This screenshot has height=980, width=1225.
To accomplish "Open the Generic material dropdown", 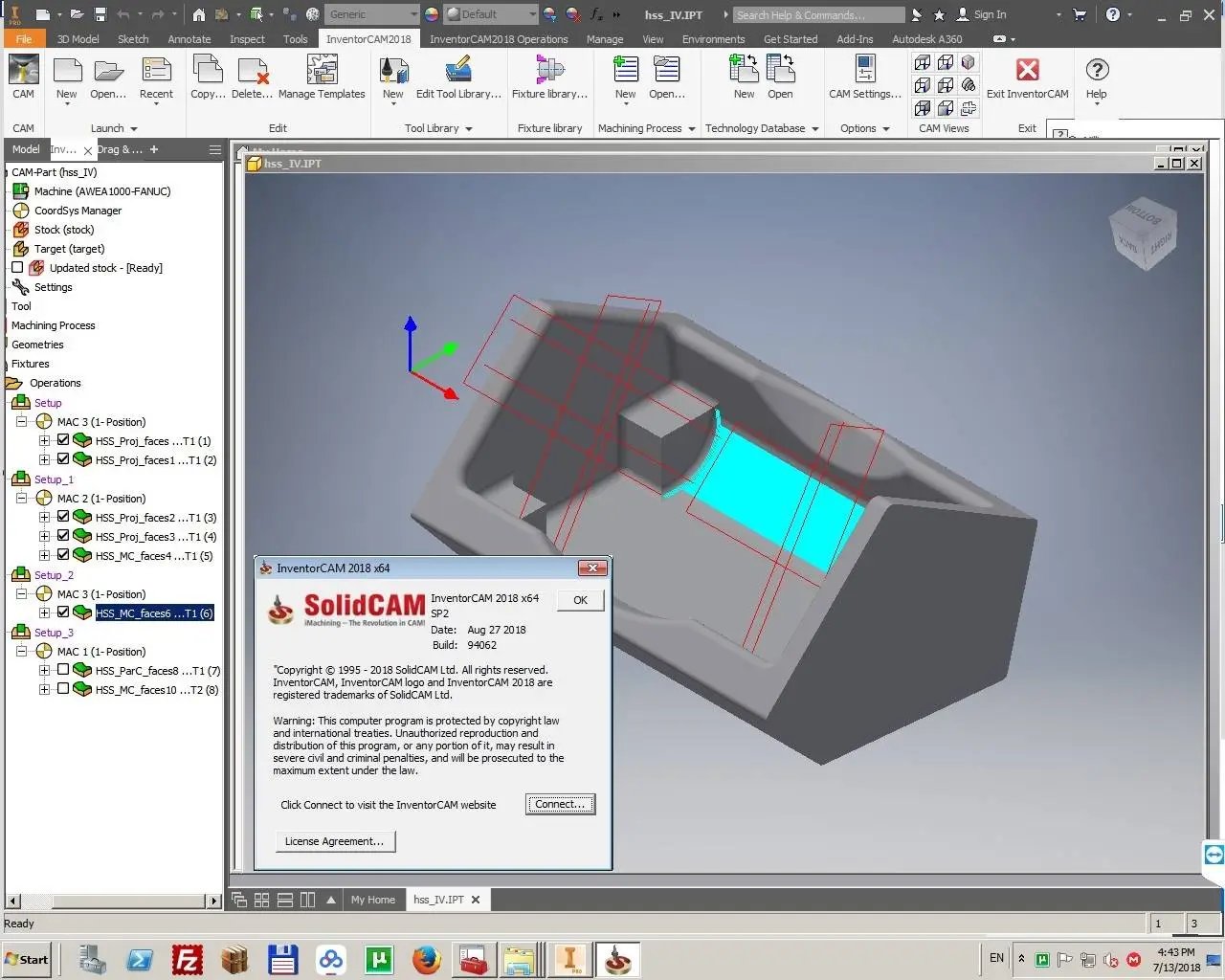I will click(413, 14).
